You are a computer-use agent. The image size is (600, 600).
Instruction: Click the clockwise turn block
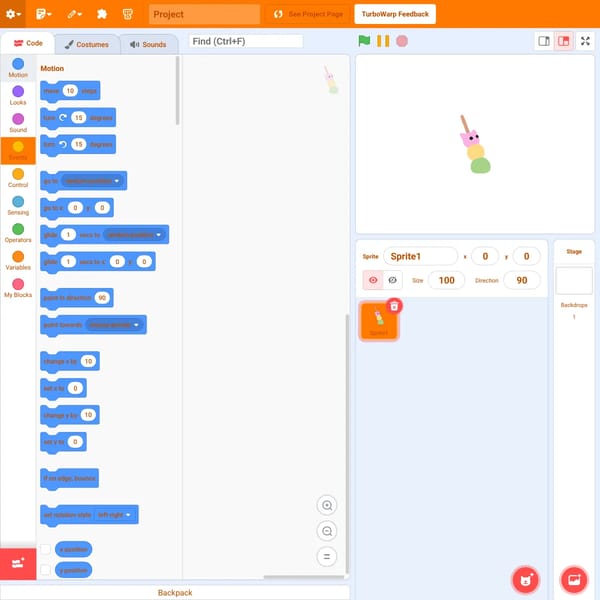pos(78,118)
